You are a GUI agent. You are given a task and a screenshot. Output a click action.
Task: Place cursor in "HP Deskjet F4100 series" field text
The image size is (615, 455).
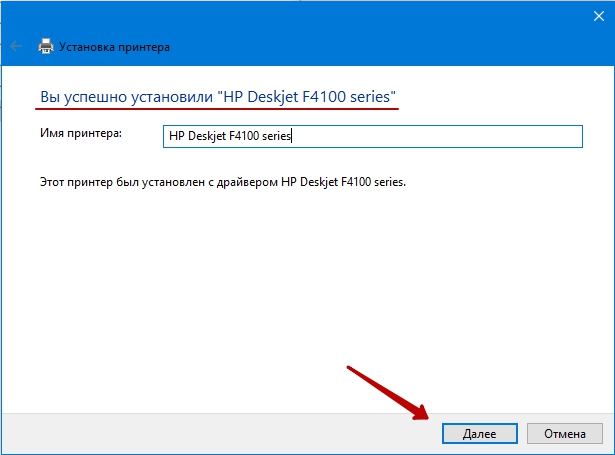(x=230, y=136)
